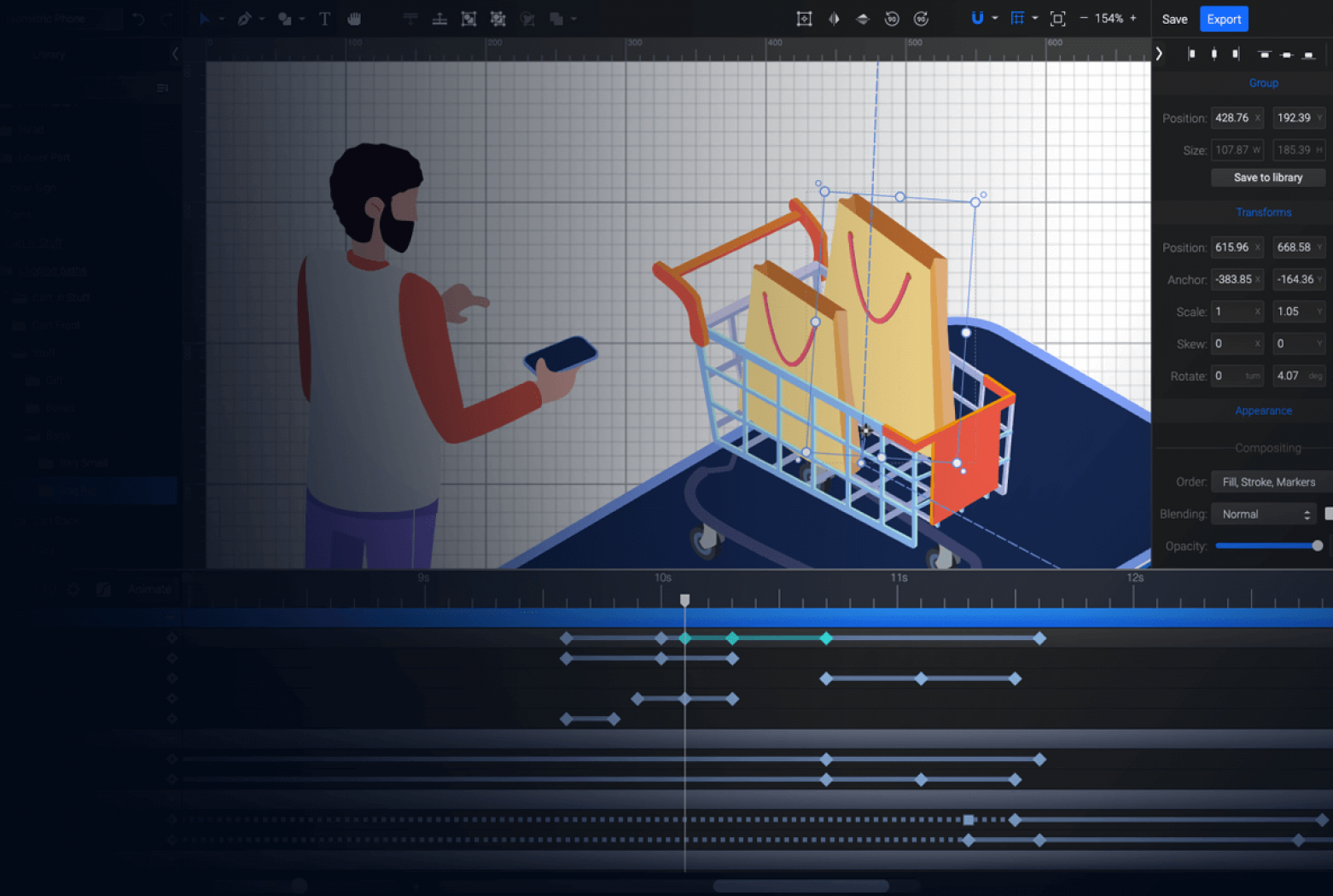The image size is (1333, 896).
Task: Open the grid options dropdown arrow
Action: click(x=1035, y=19)
